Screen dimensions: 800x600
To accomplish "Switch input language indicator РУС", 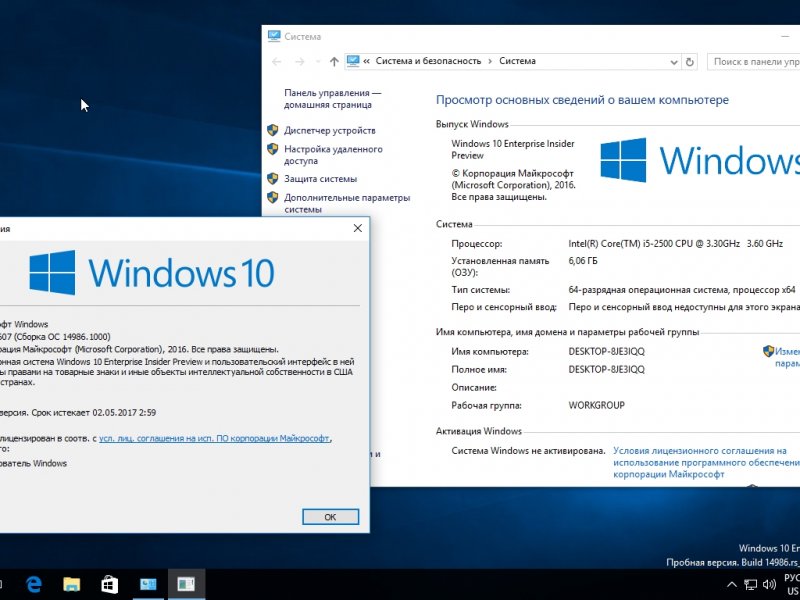I will (x=792, y=578).
